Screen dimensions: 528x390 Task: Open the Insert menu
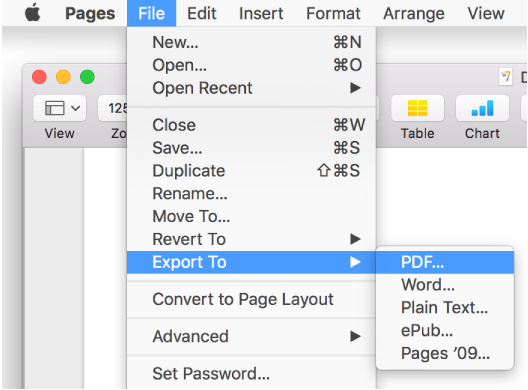[261, 13]
